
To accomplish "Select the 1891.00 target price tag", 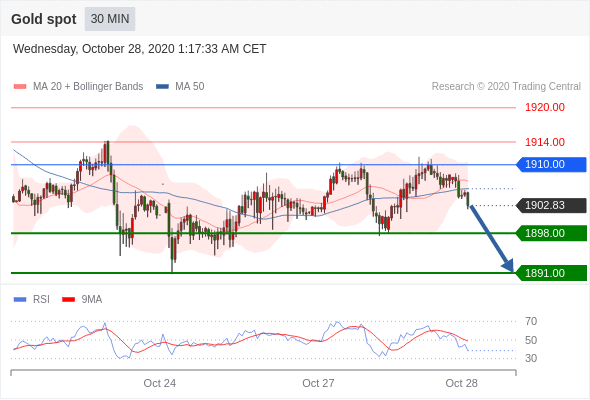I will tap(551, 273).
